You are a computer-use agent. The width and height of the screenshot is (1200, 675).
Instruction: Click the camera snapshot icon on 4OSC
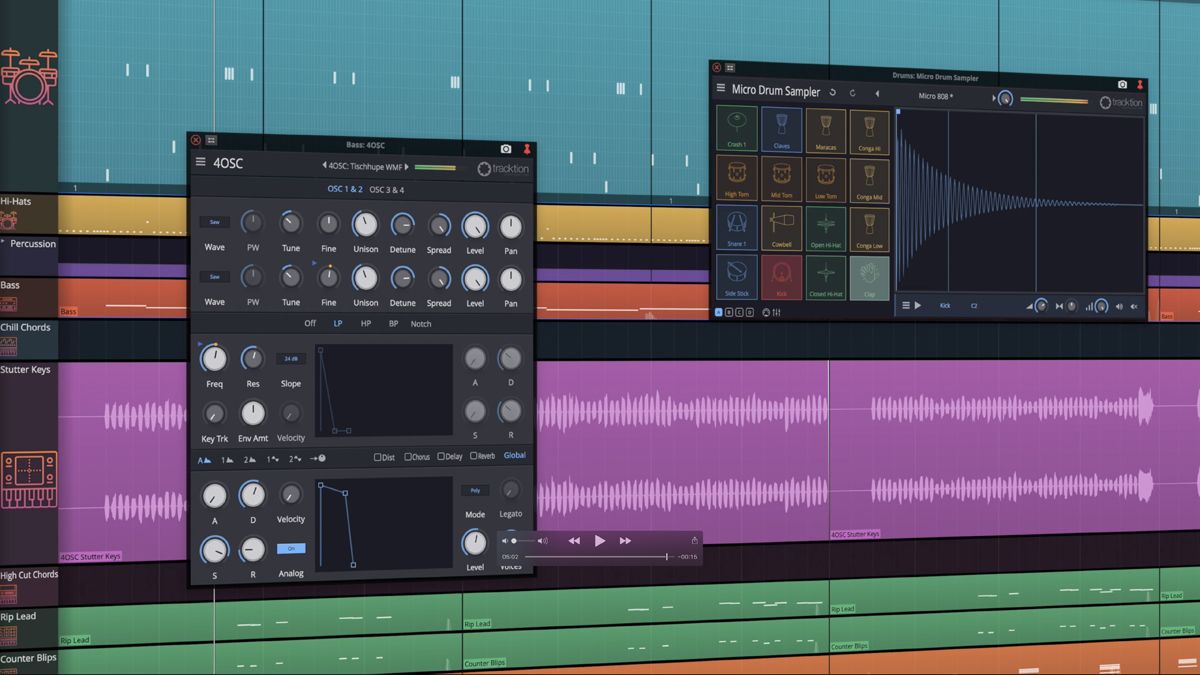pyautogui.click(x=506, y=147)
